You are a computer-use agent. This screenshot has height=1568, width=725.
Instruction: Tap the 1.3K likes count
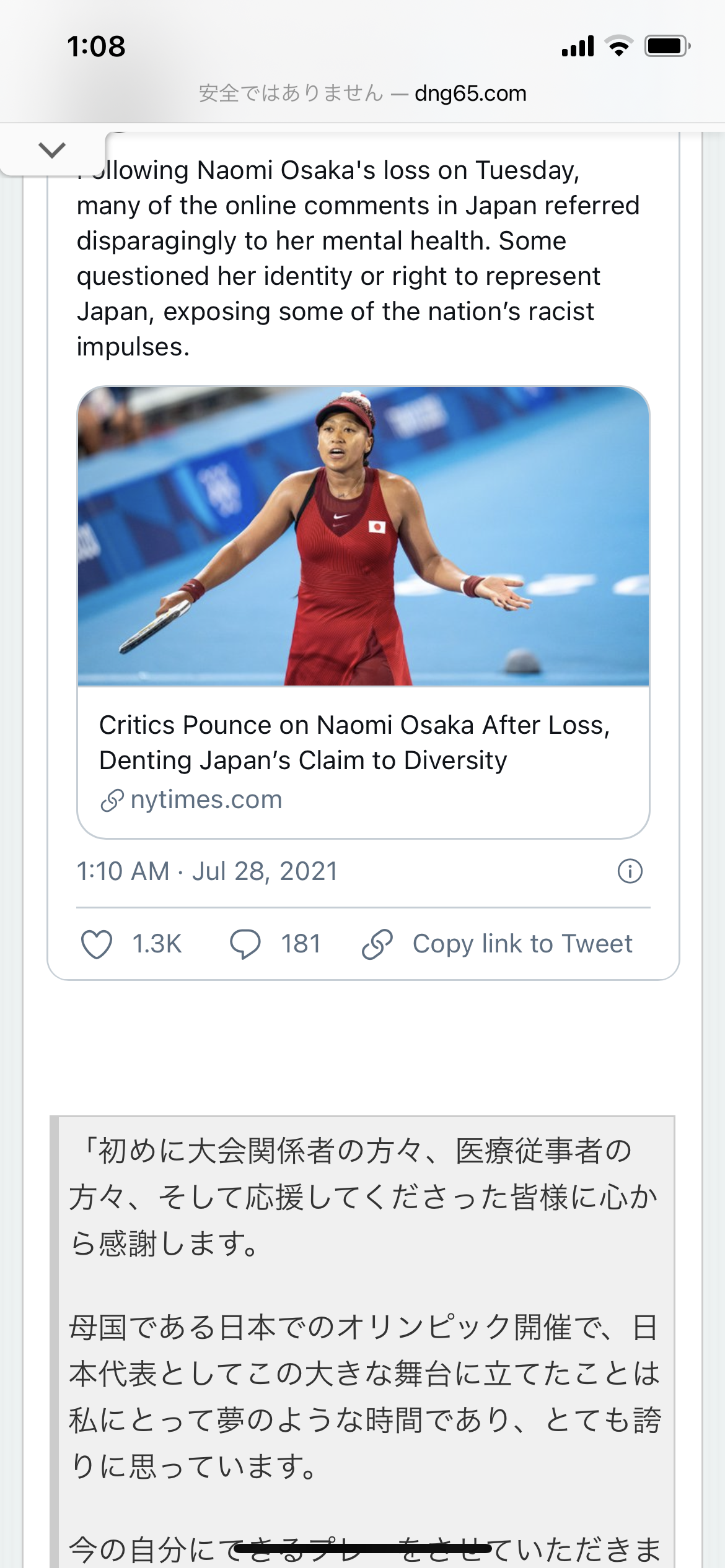(157, 944)
